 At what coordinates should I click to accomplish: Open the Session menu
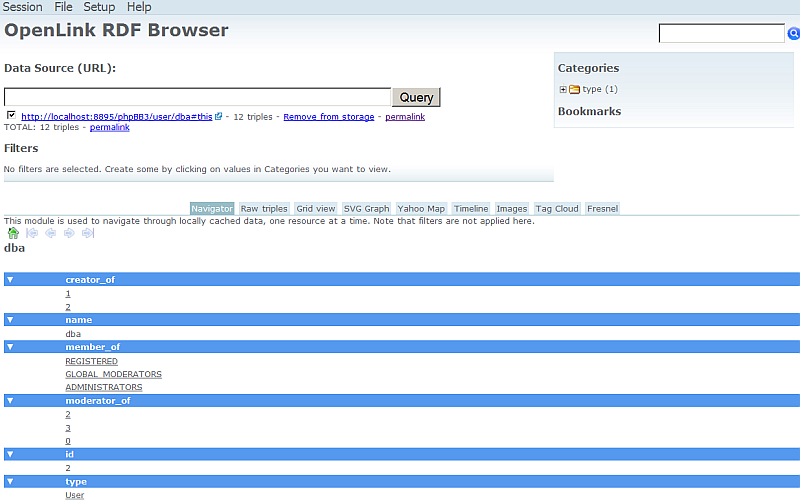pos(23,7)
